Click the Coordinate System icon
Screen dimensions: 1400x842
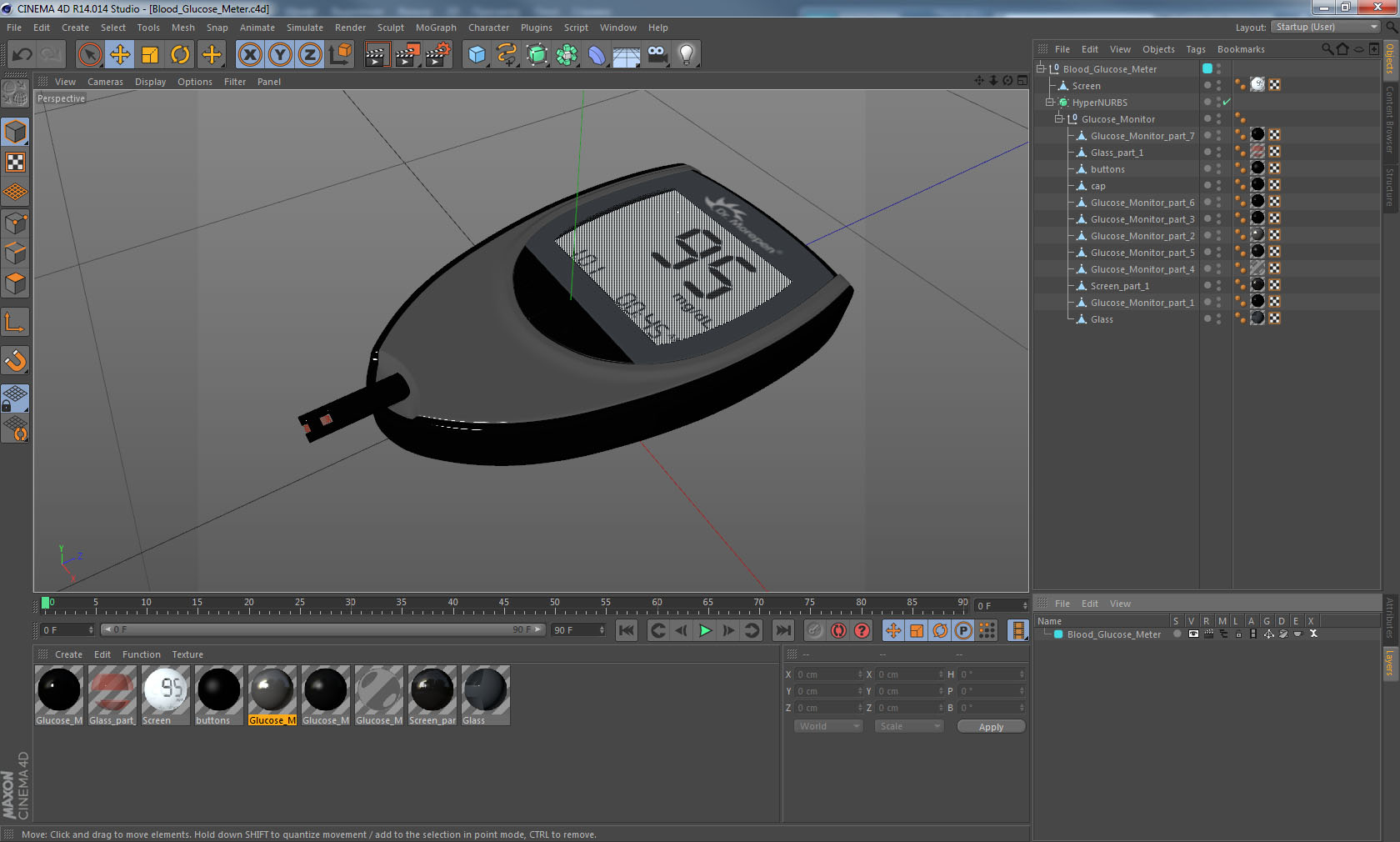[x=340, y=55]
